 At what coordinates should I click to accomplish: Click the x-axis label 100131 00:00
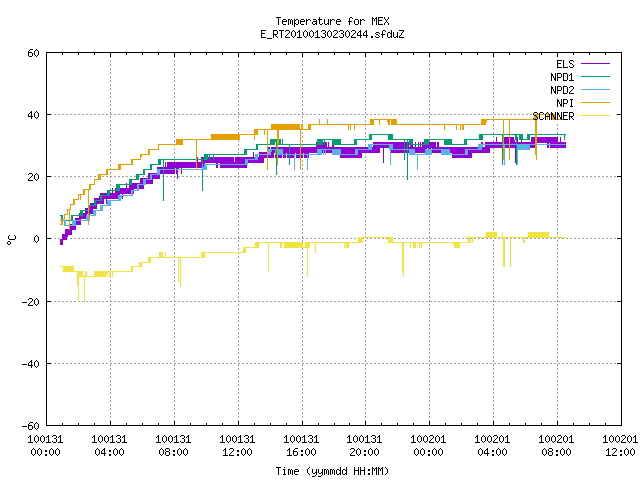point(45,446)
